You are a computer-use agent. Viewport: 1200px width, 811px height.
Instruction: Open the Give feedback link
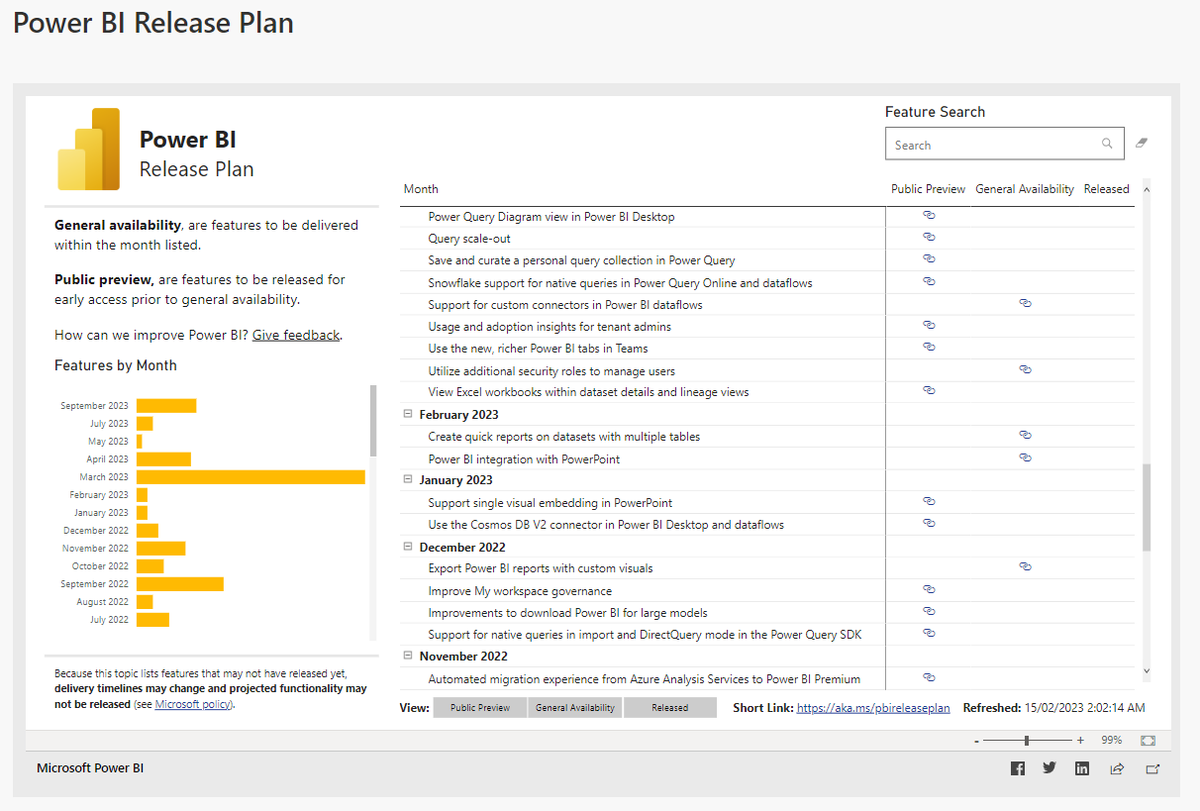[295, 334]
